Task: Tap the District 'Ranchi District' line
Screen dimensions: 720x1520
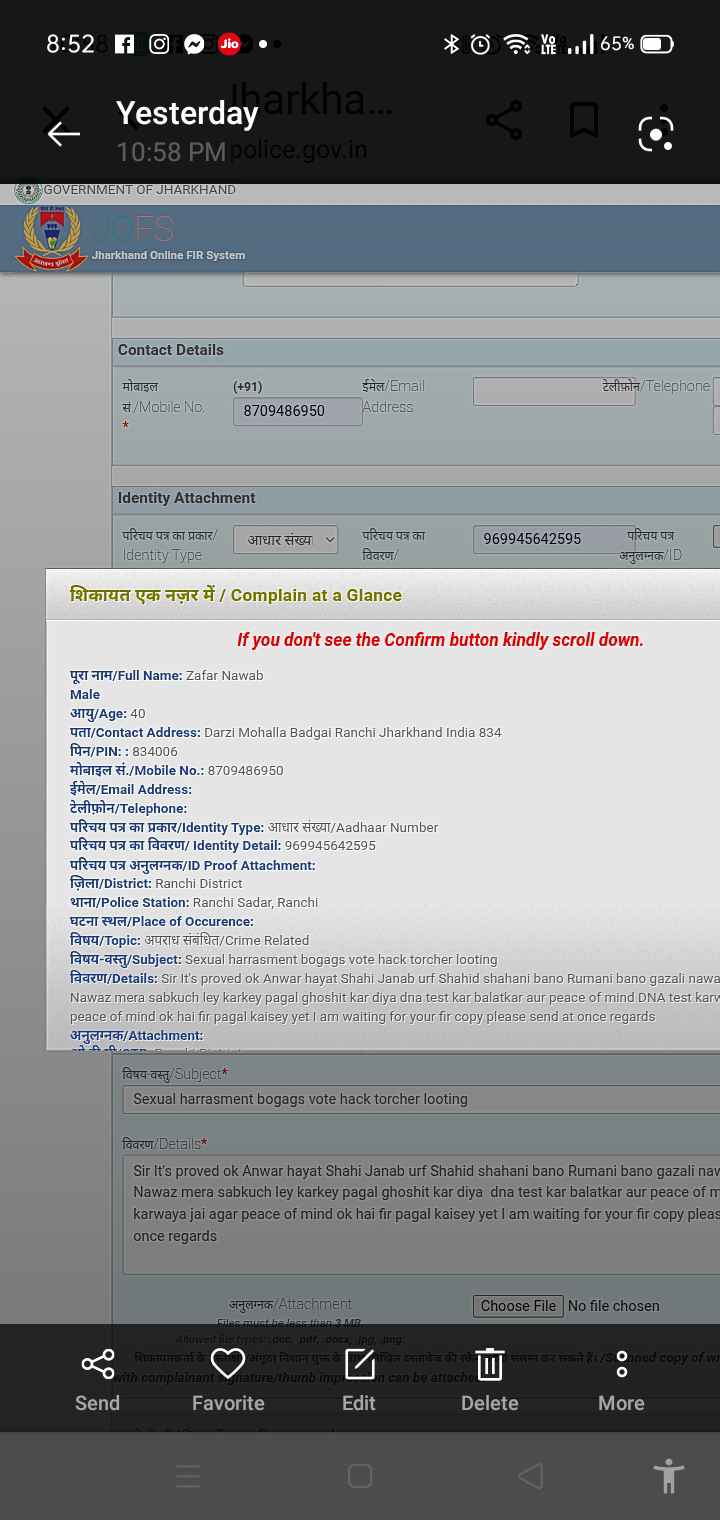Action: point(156,883)
